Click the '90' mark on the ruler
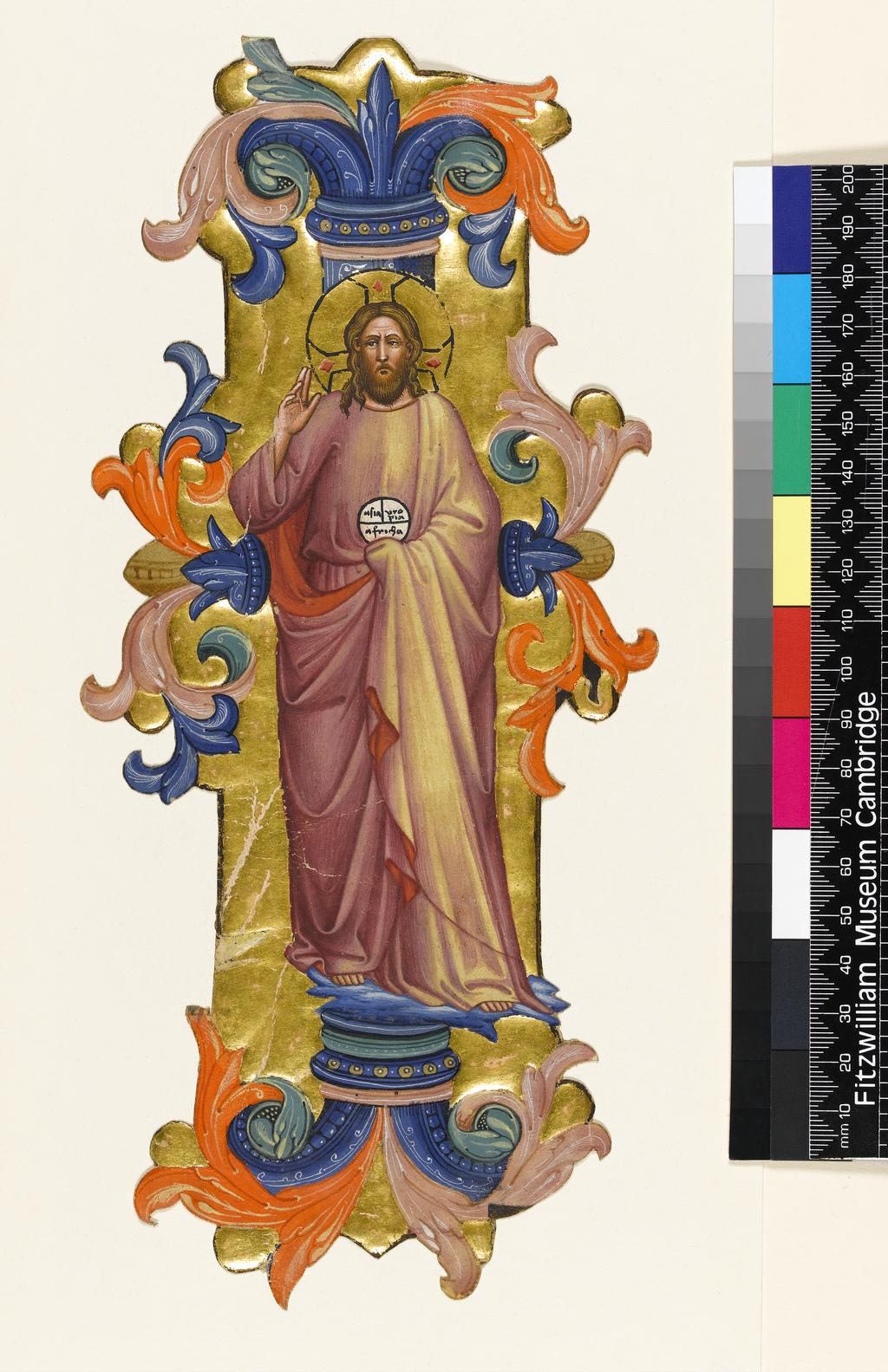The width and height of the screenshot is (888, 1372). pos(848,719)
